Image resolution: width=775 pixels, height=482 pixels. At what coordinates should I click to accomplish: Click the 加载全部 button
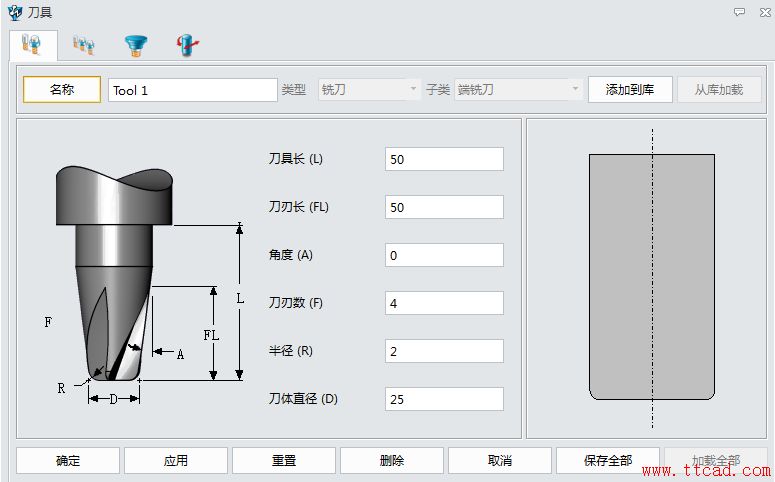[716, 461]
